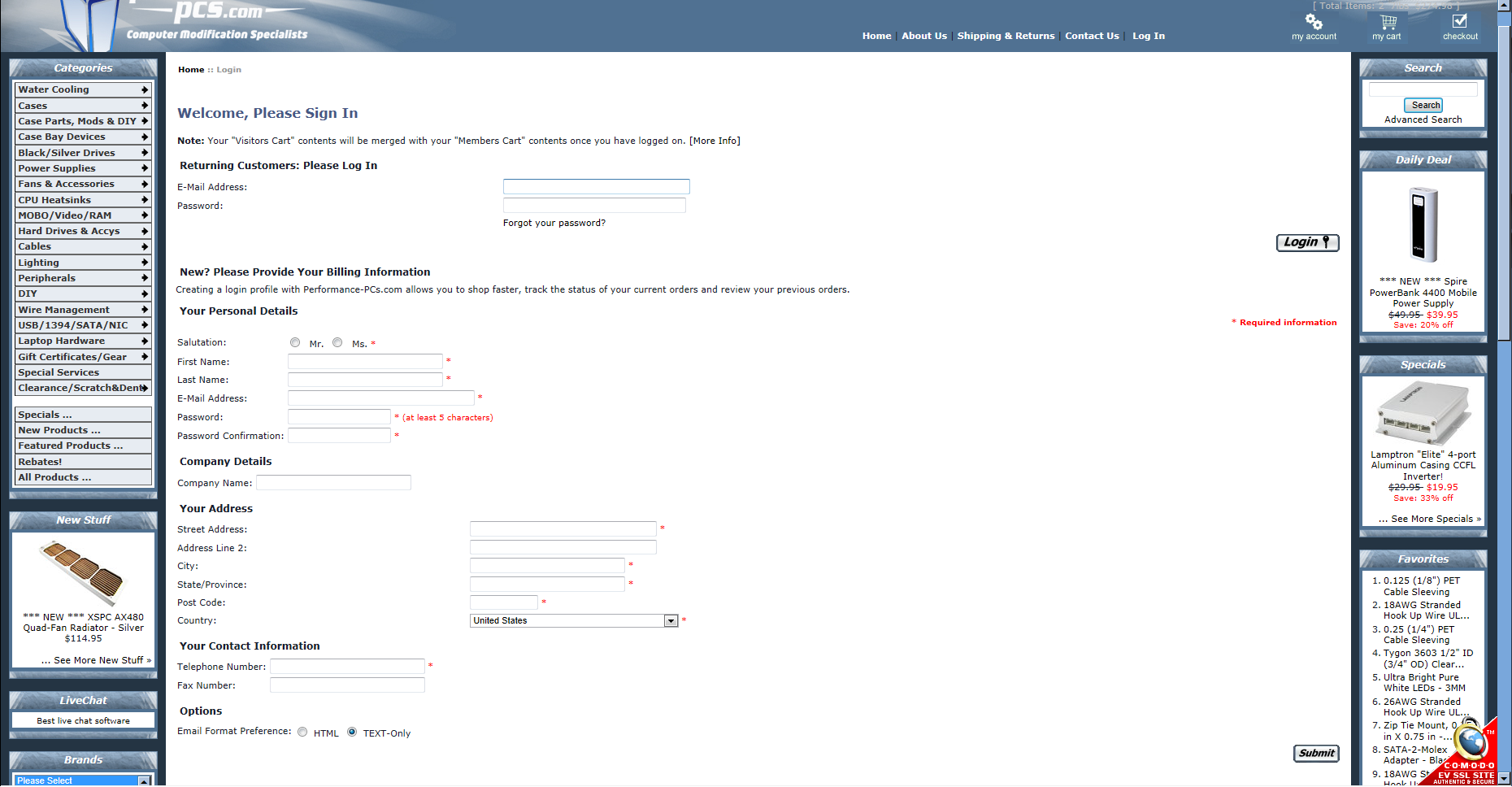Expand the Water Cooling category arrow
Screen dimensions: 1512x787
(145, 89)
